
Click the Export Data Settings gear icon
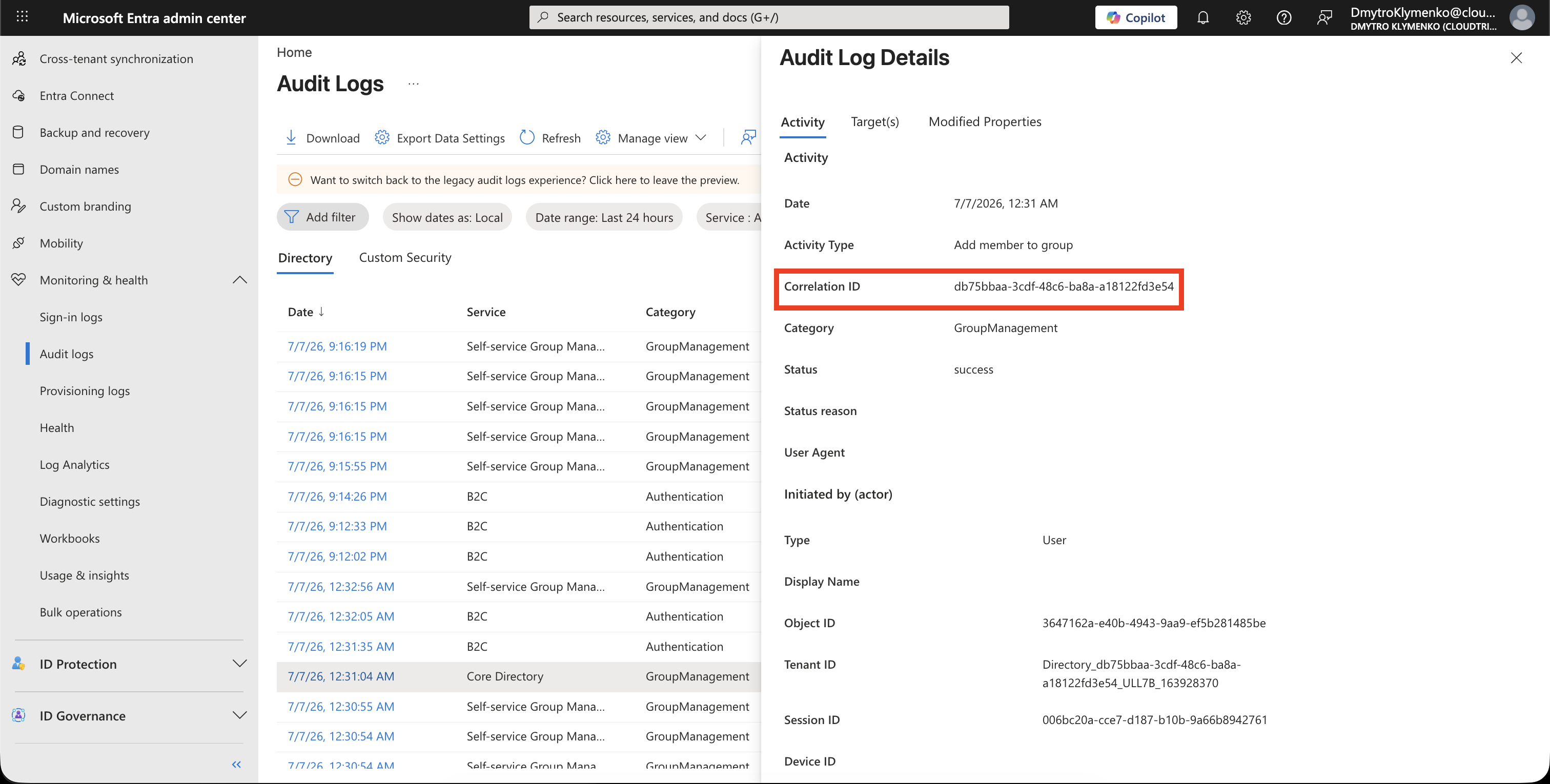(x=381, y=137)
